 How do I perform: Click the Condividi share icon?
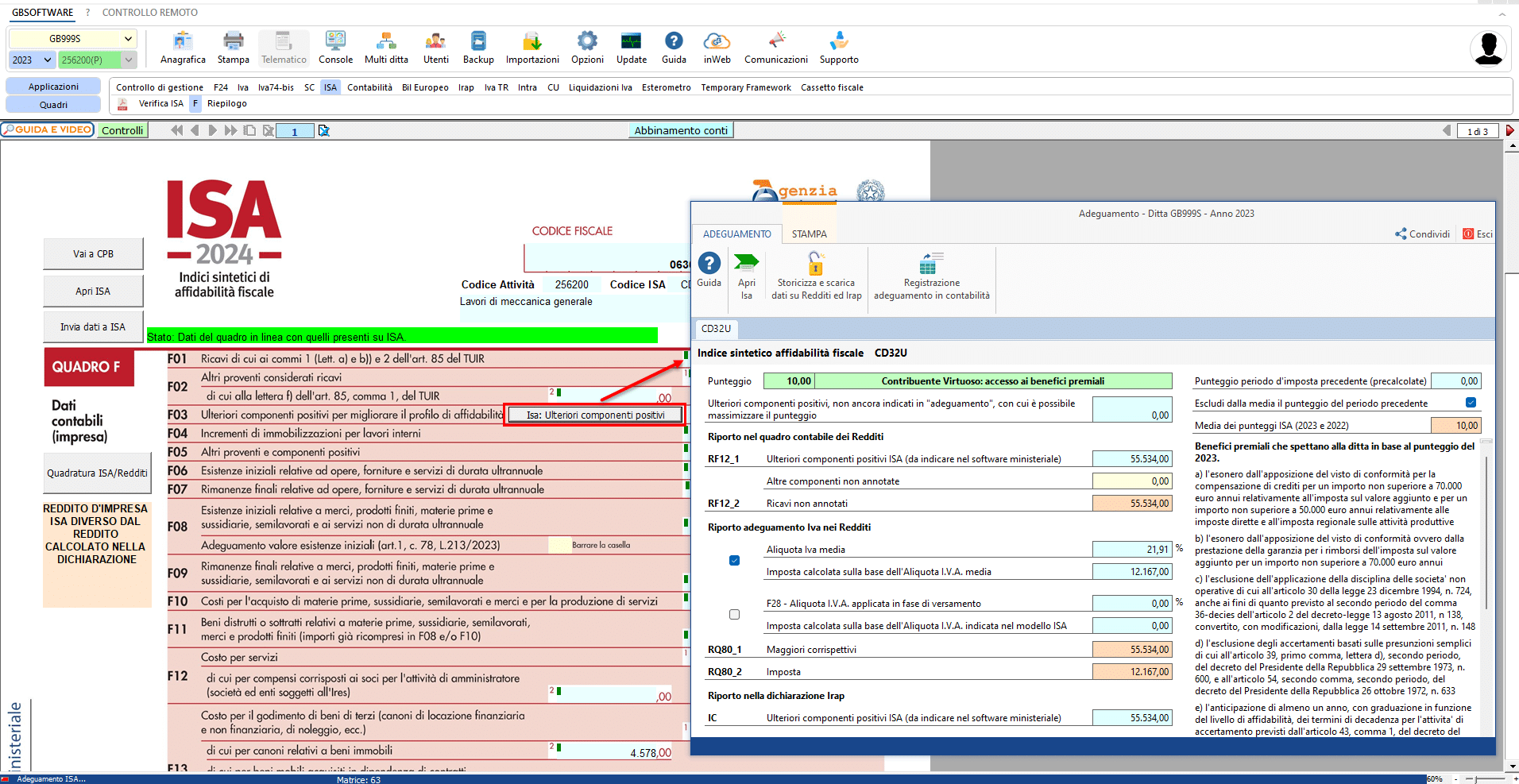[1422, 234]
